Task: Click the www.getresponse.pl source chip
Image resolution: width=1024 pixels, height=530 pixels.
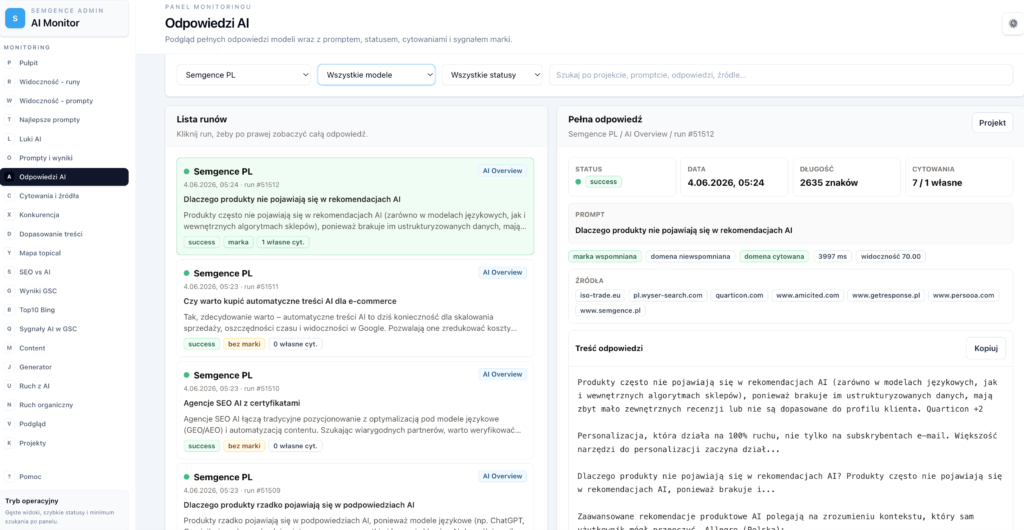Action: 886,295
